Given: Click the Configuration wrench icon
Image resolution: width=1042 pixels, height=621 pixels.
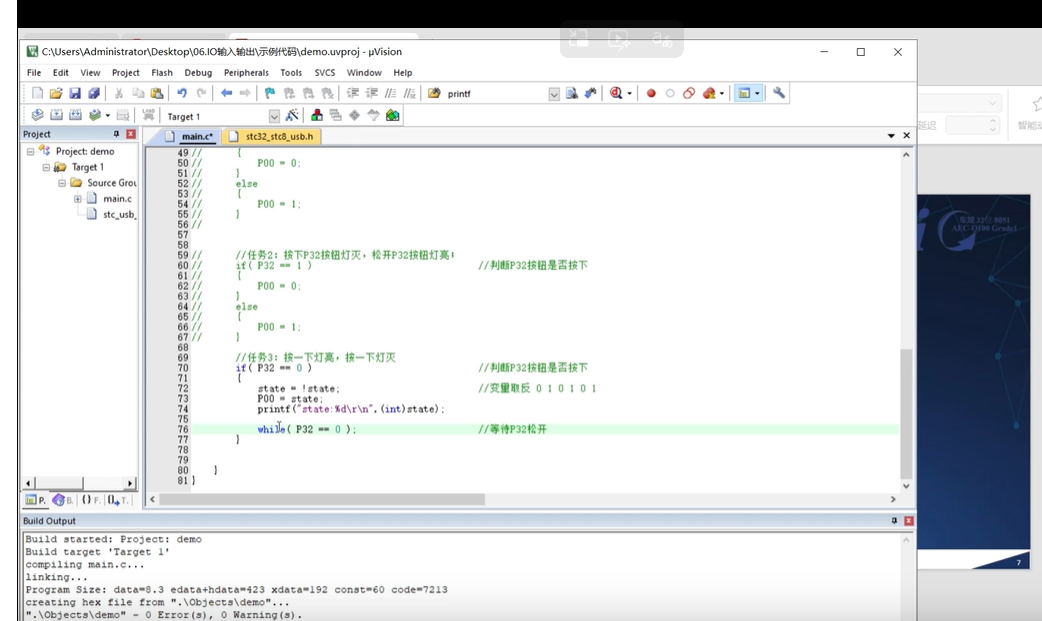Looking at the screenshot, I should [x=779, y=93].
